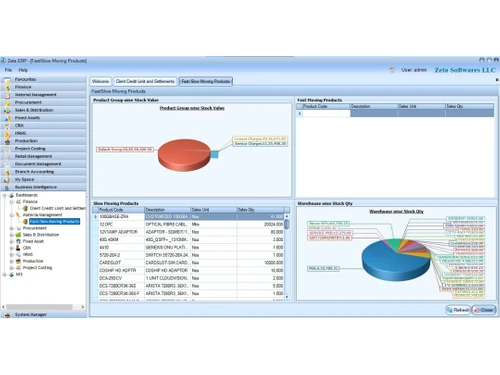Open the Business Intelligence sidebar section
The width and height of the screenshot is (500, 375).
click(x=43, y=187)
